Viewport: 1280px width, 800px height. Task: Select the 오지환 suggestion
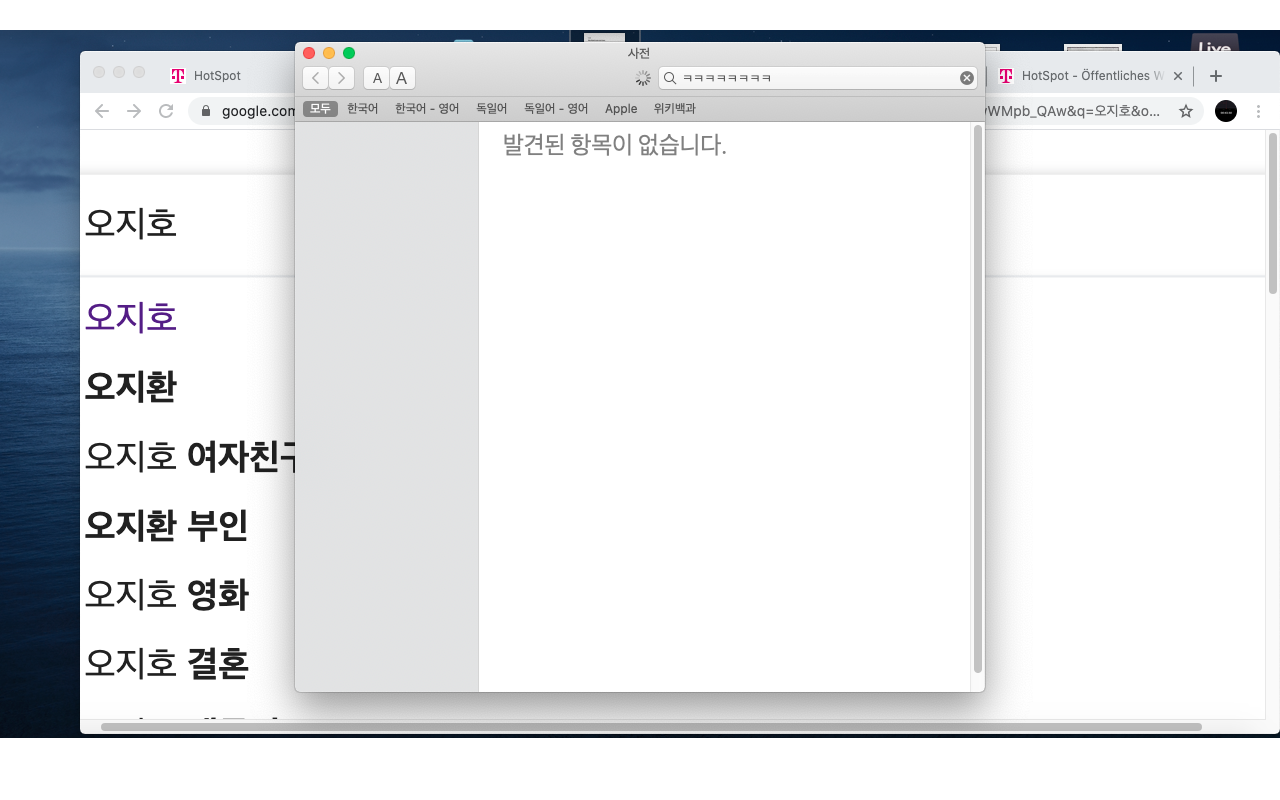pyautogui.click(x=131, y=386)
